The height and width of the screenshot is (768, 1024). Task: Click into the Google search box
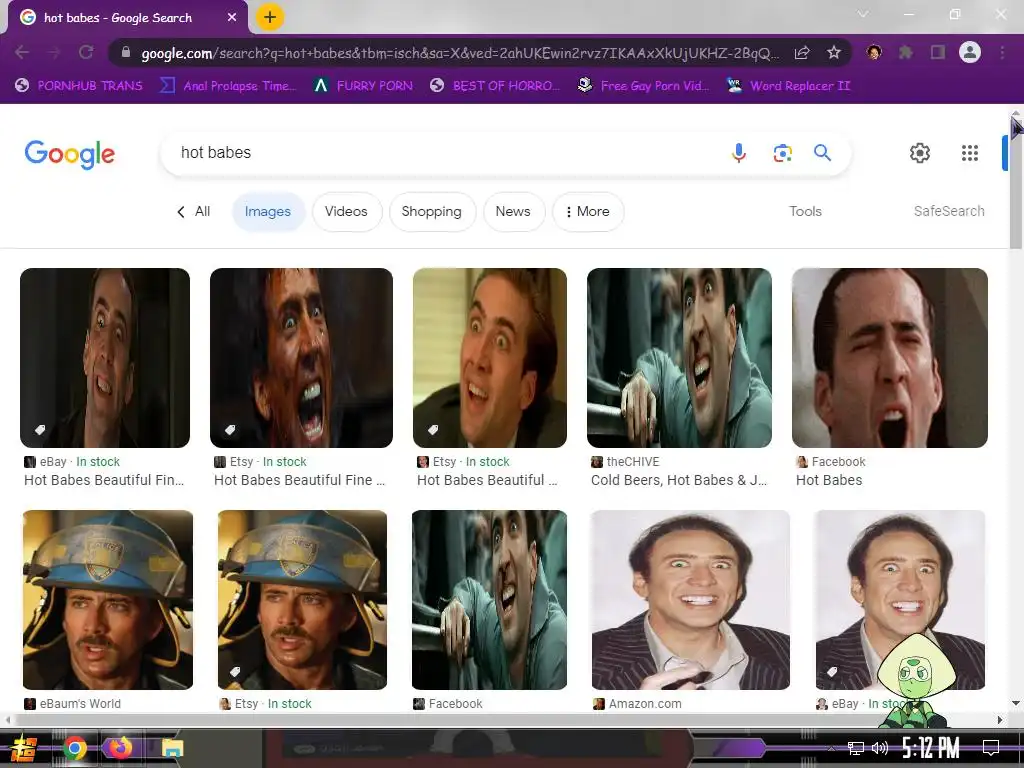tap(444, 153)
